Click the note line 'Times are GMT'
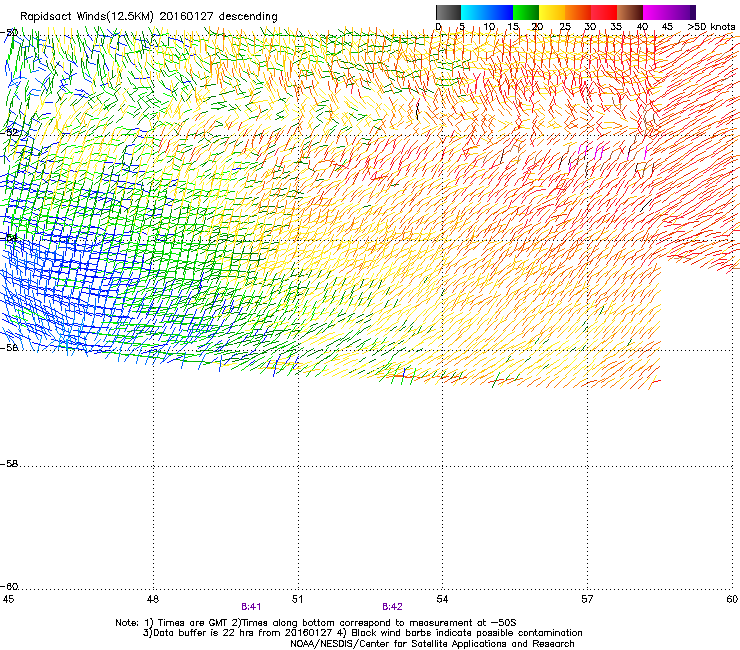This screenshot has width=740, height=650. pos(193,623)
